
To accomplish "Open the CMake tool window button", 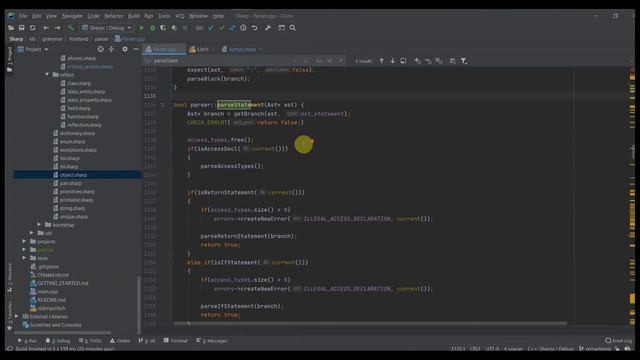I will pos(120,340).
